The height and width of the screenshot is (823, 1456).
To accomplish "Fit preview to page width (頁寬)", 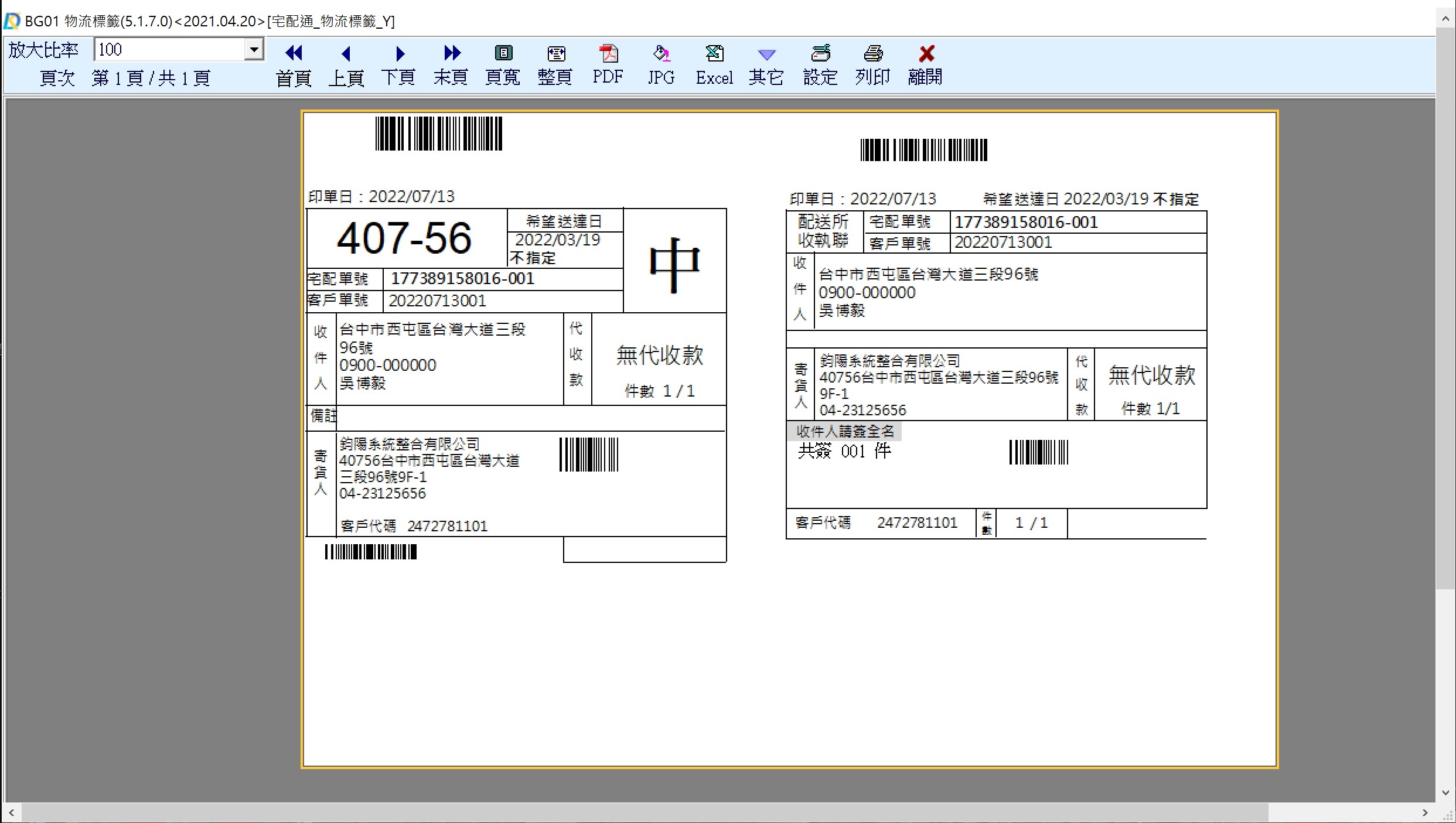I will 503,65.
